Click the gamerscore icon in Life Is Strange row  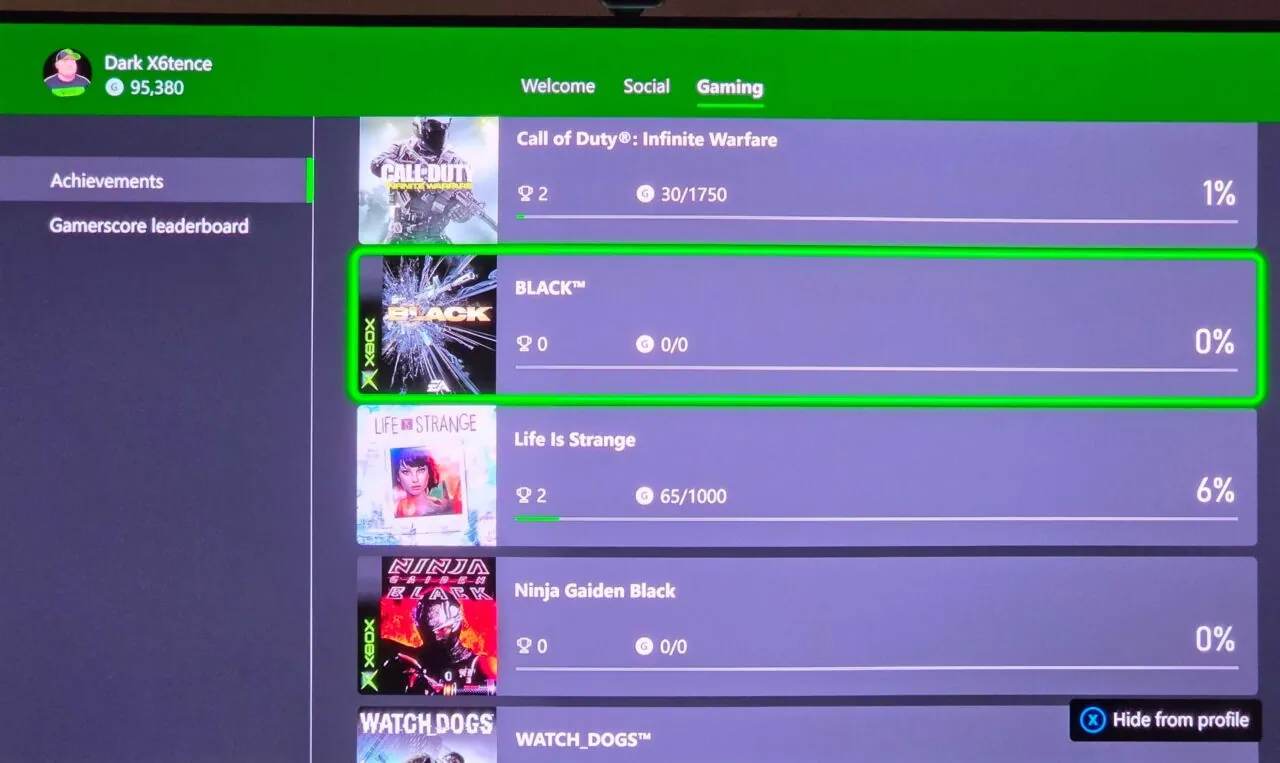[645, 495]
